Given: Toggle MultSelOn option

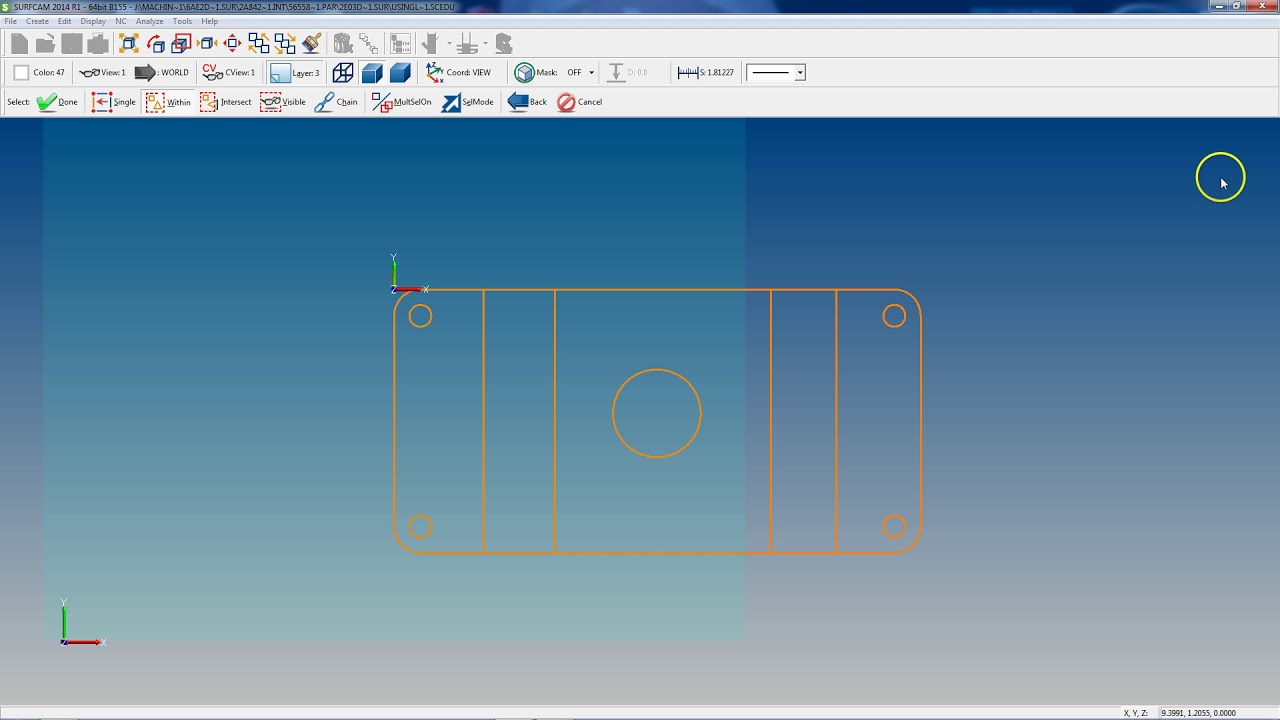Looking at the screenshot, I should pyautogui.click(x=401, y=102).
